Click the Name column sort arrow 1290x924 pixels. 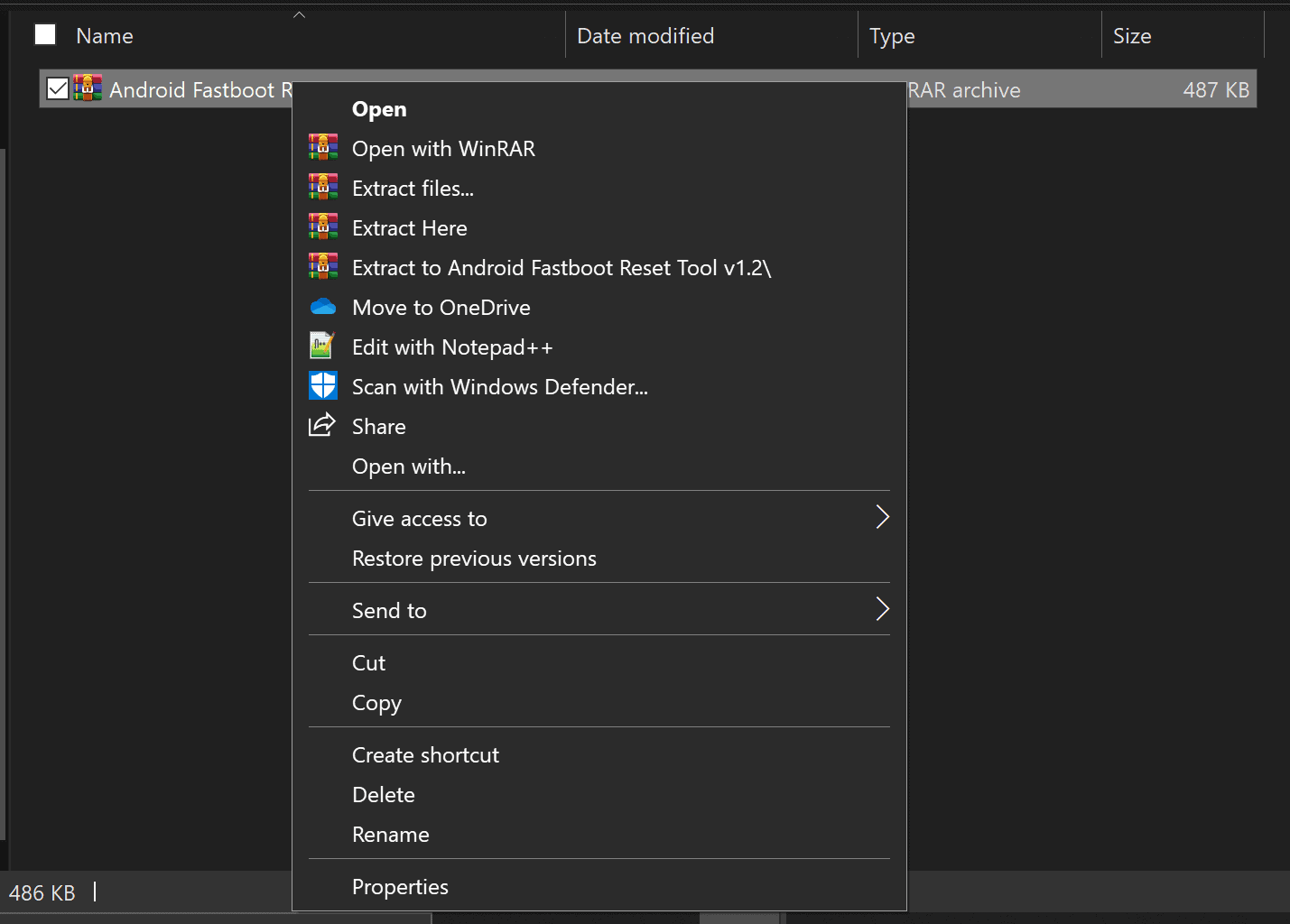click(299, 14)
